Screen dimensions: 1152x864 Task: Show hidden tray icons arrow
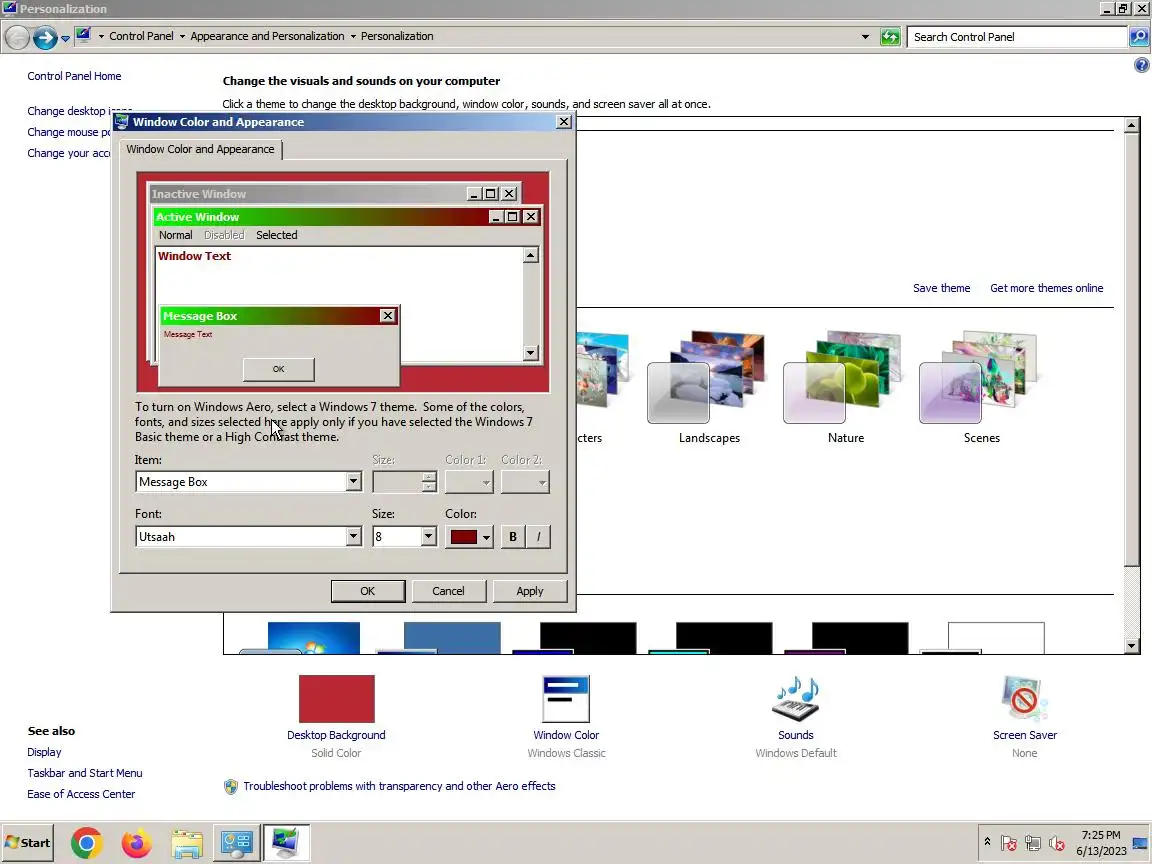pyautogui.click(x=987, y=842)
